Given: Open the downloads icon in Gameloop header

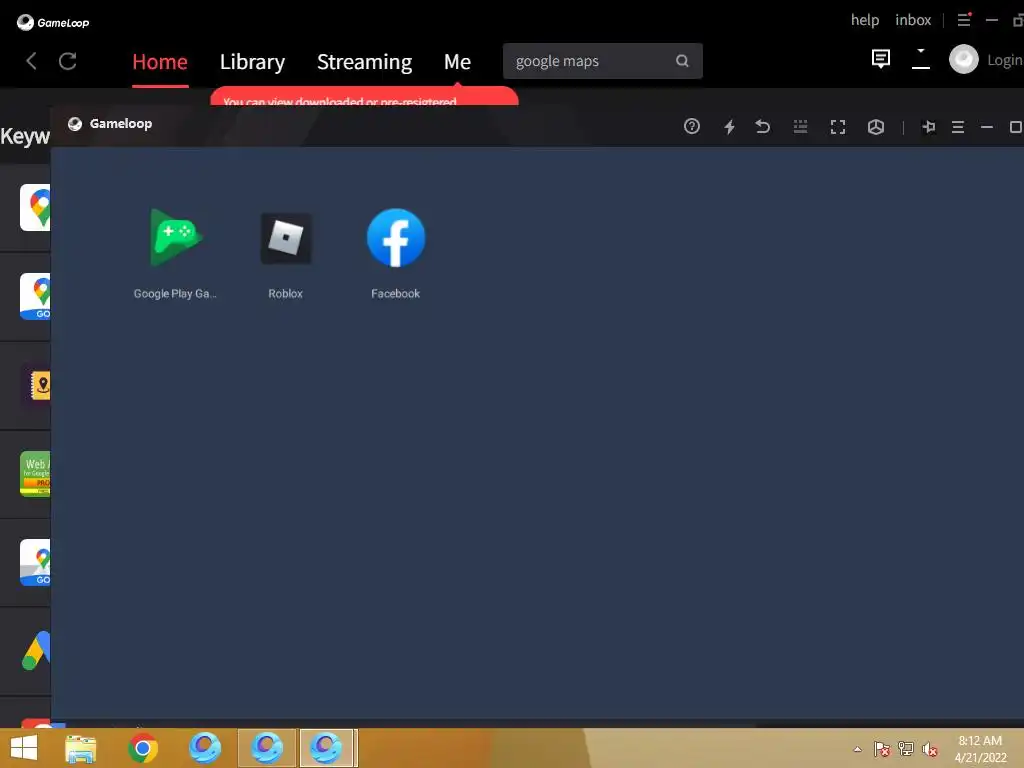Looking at the screenshot, I should pos(921,59).
